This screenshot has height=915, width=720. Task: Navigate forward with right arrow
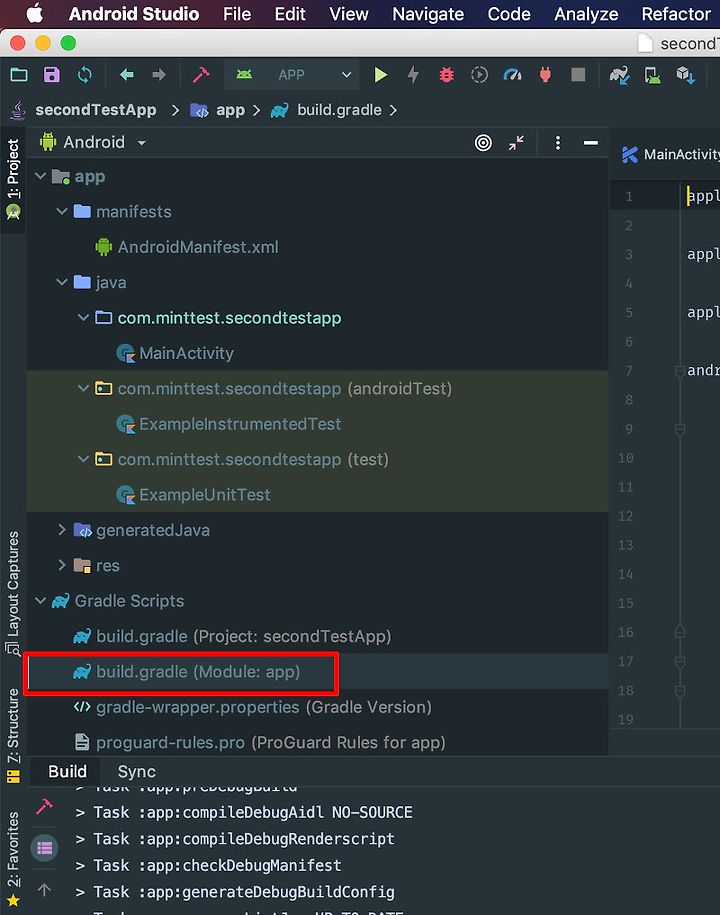(159, 75)
